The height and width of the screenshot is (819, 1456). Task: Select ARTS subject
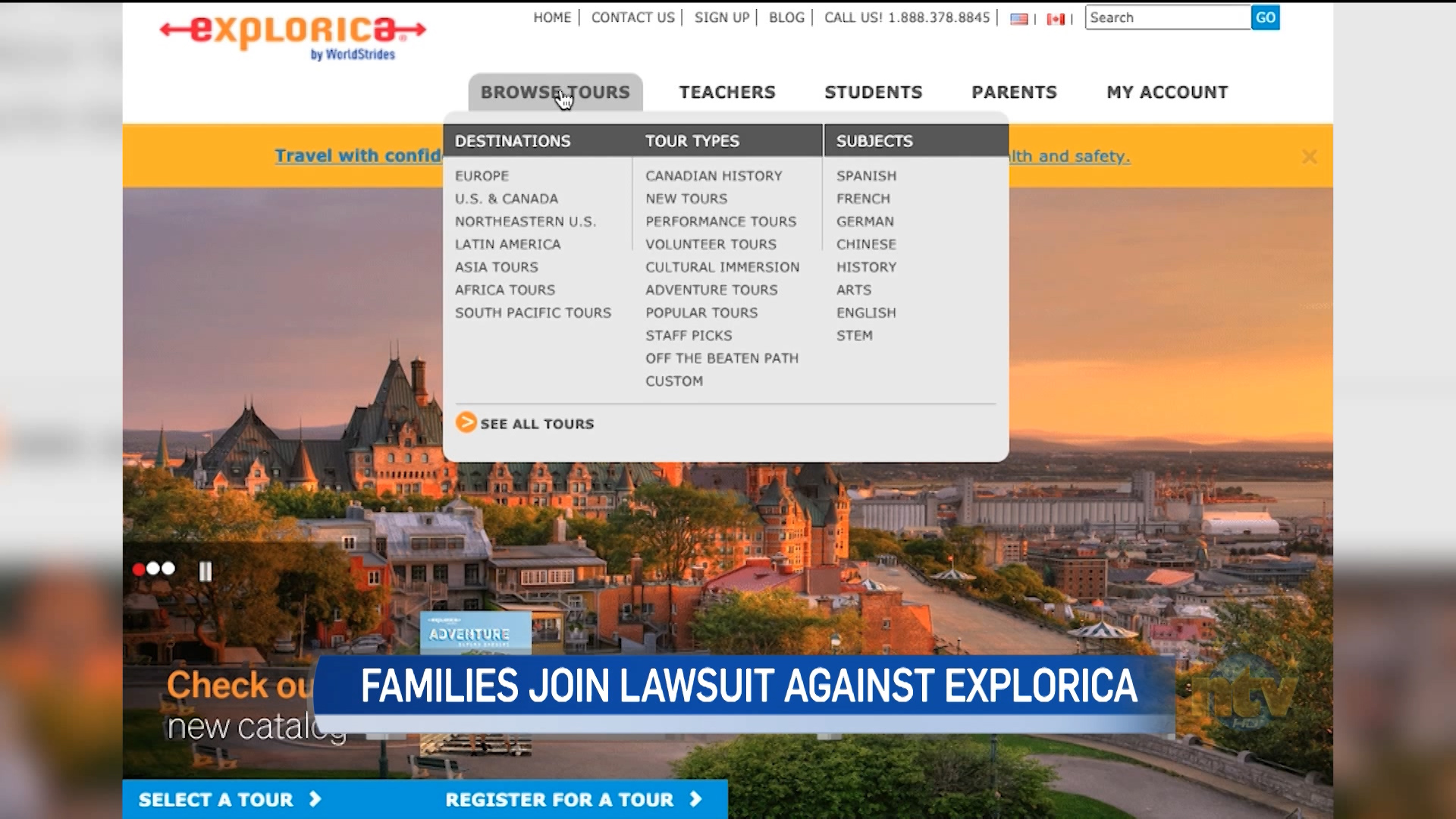pos(853,290)
